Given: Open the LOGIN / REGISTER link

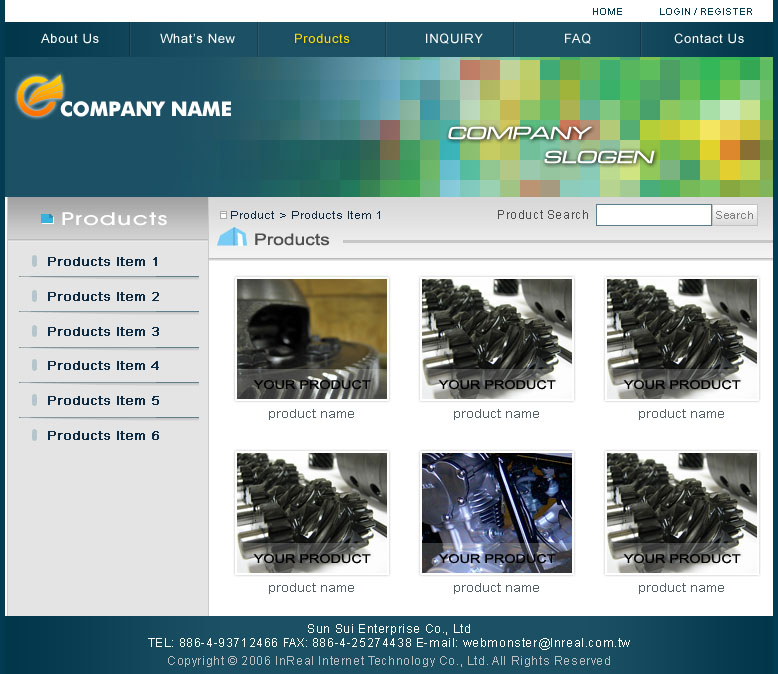Looking at the screenshot, I should coord(705,12).
